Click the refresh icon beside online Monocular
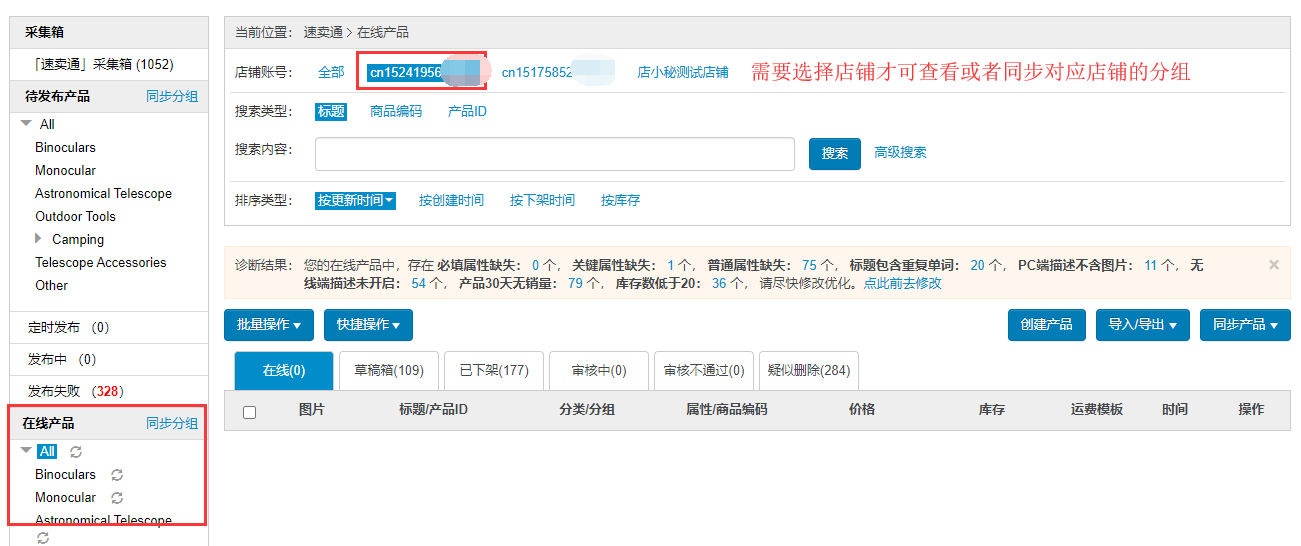 click(117, 498)
